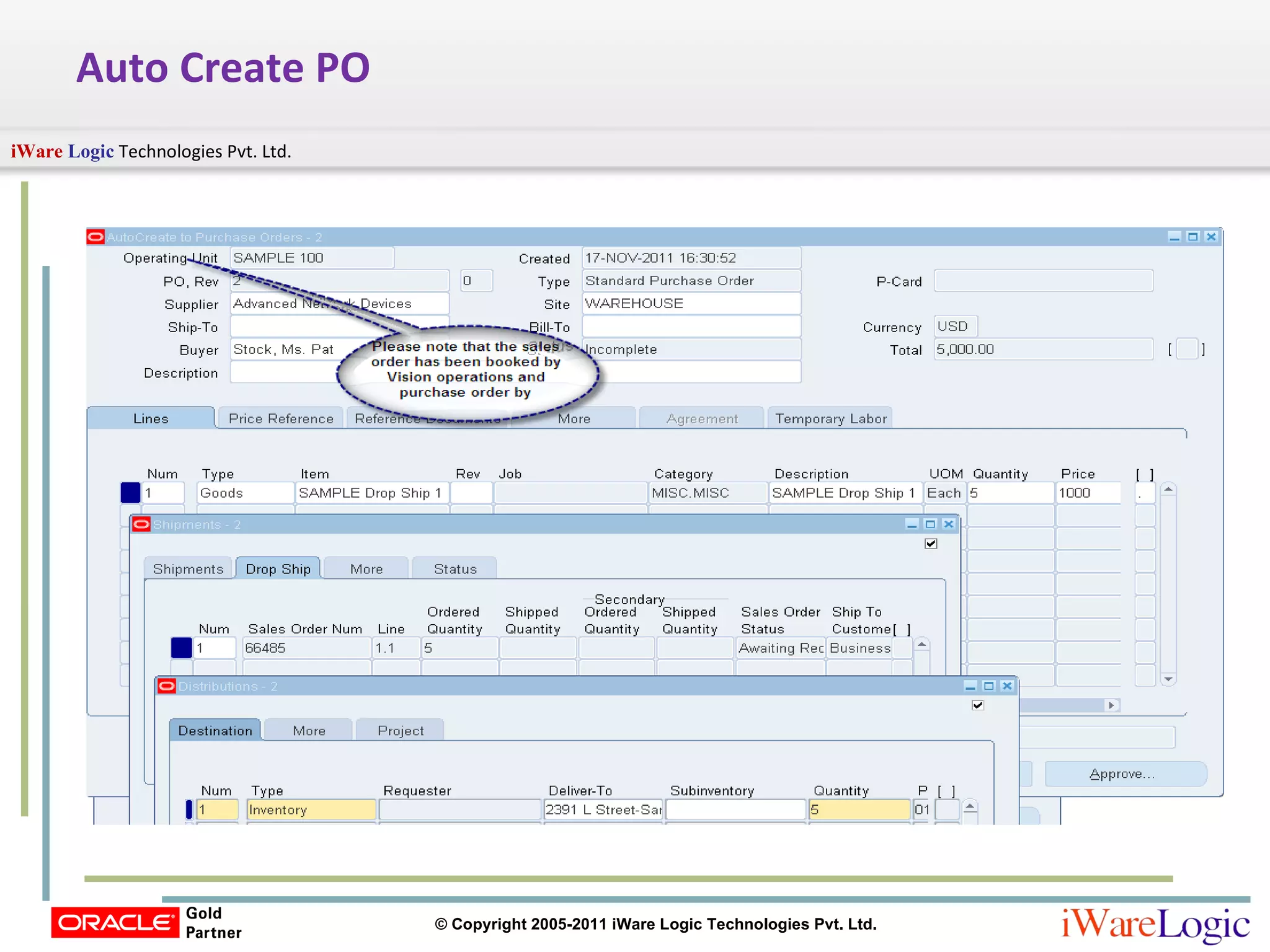
Task: Click the Type field Standard Purchase Order
Action: 691,281
